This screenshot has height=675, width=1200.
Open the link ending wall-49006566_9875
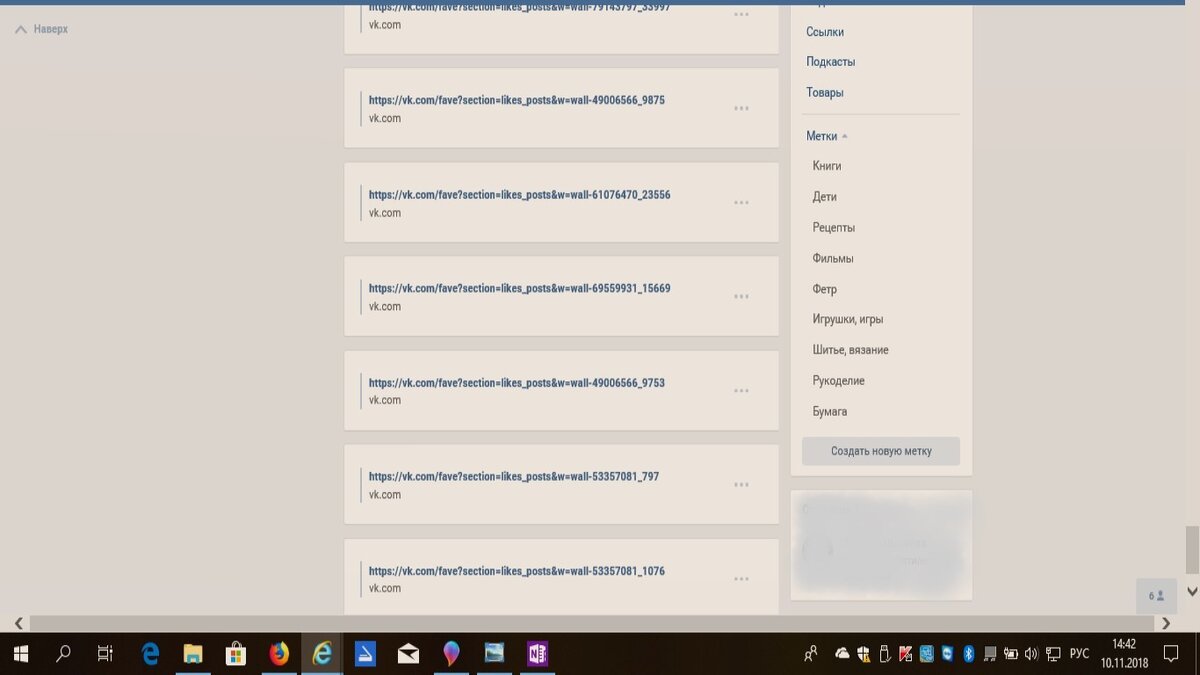click(516, 100)
